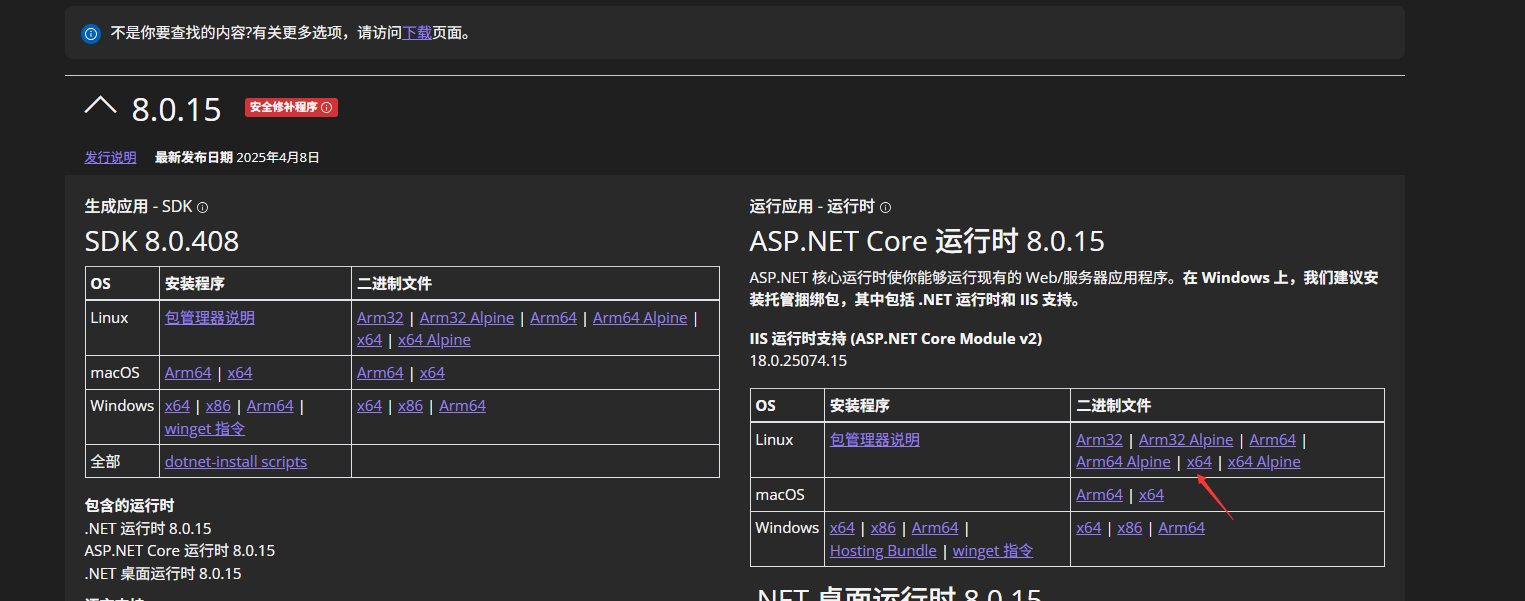Download SDK Linux Arm32 binary
Viewport: 1525px width, 601px height.
[380, 317]
